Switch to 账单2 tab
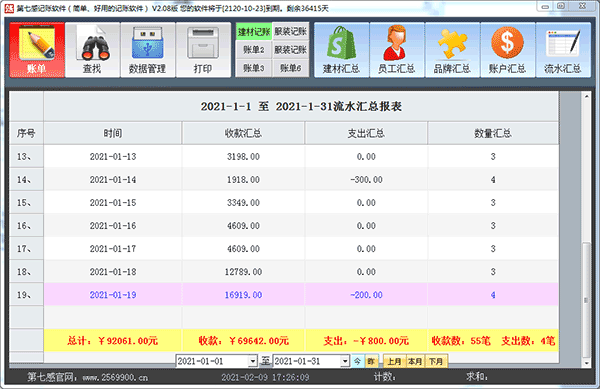Screen dimensions: 600x389 click(254, 50)
